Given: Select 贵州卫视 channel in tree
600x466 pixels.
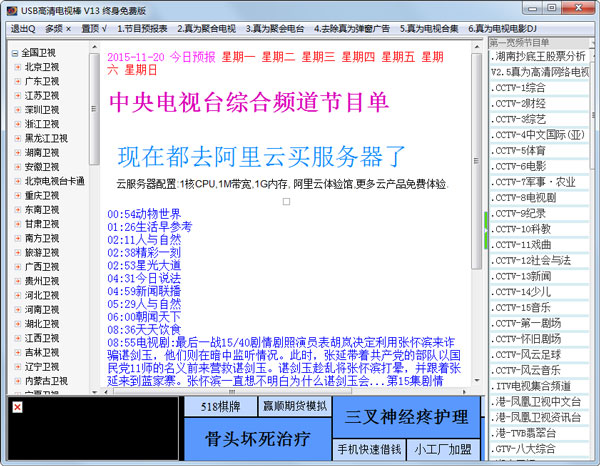Looking at the screenshot, I should point(42,281).
